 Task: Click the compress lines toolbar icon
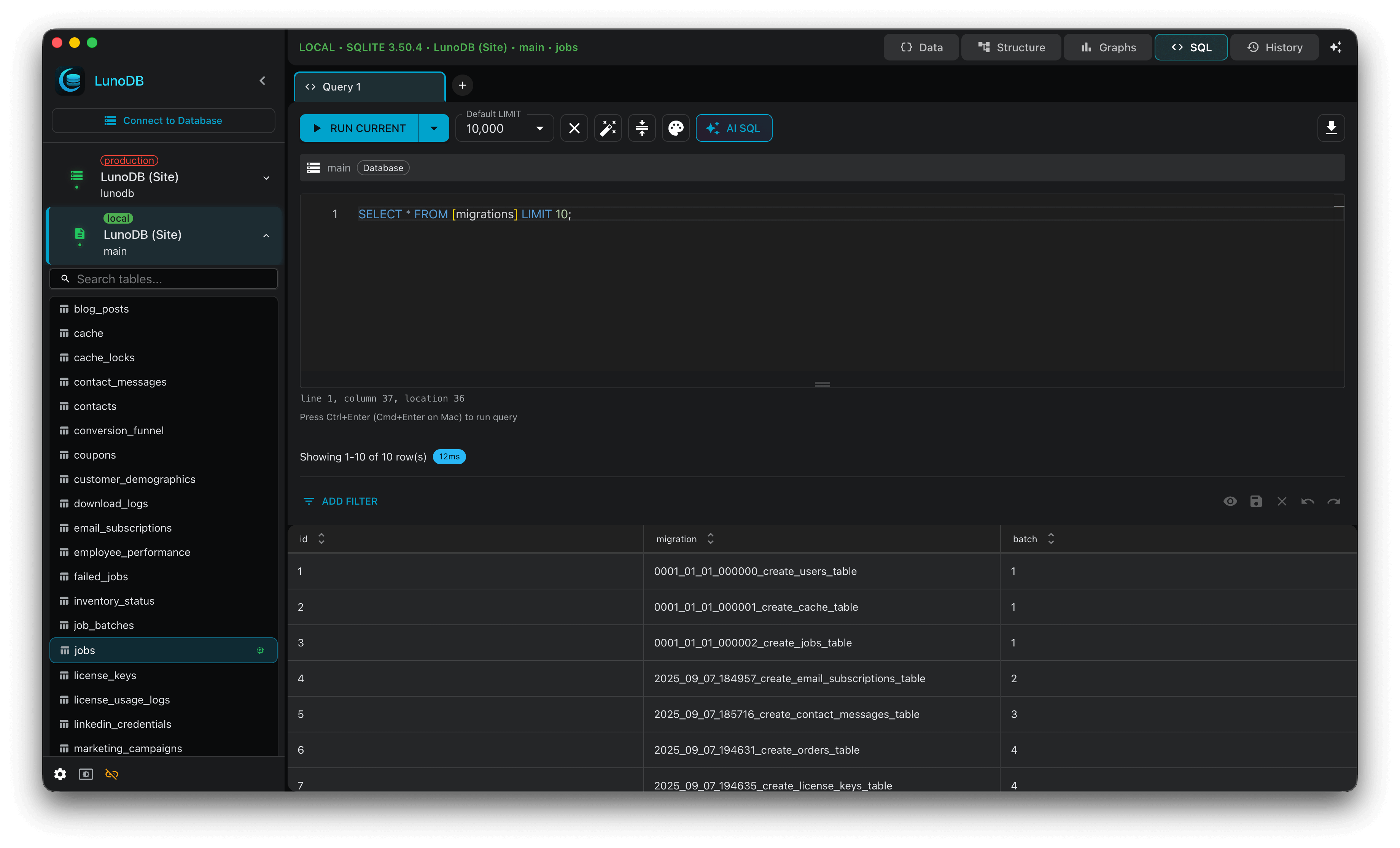pos(641,129)
